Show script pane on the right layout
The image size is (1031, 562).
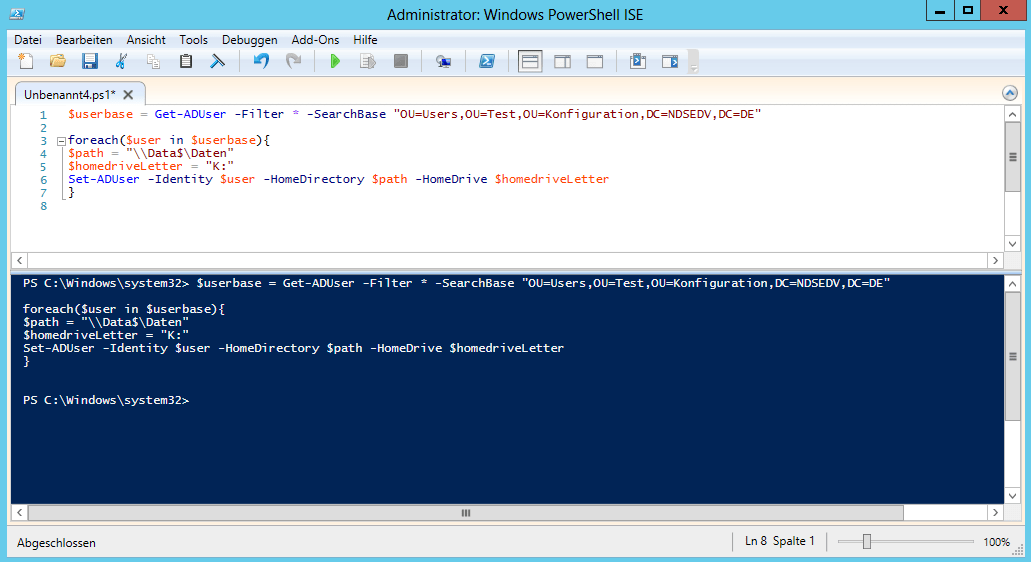point(562,62)
